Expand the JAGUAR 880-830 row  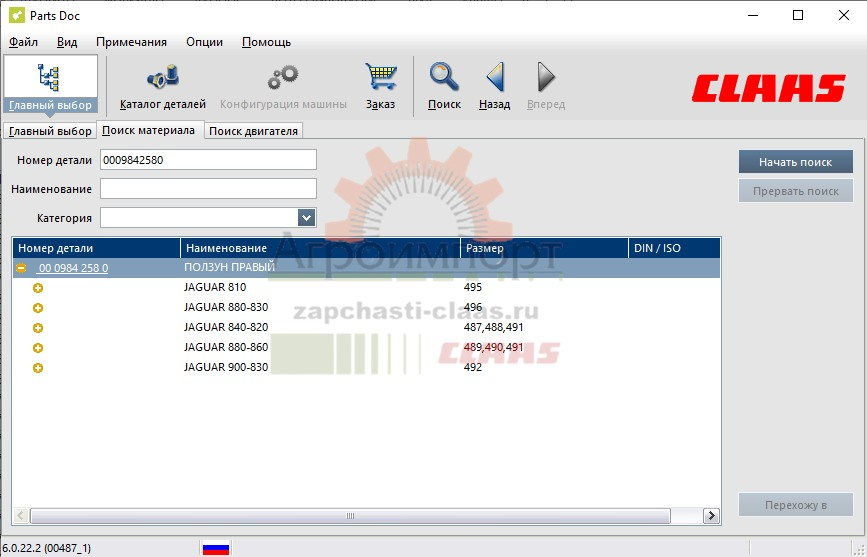point(38,308)
